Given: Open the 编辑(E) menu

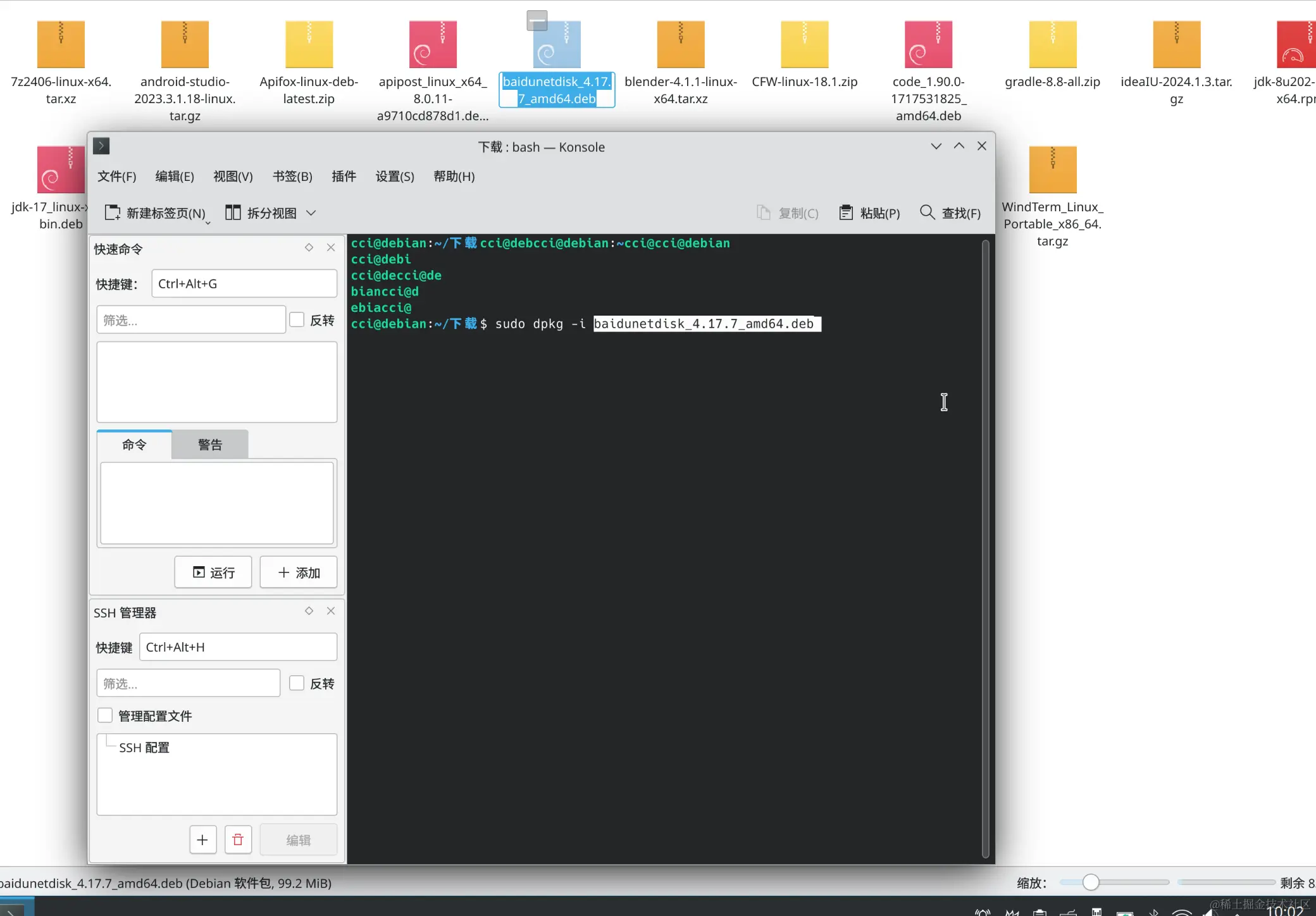Looking at the screenshot, I should point(175,176).
